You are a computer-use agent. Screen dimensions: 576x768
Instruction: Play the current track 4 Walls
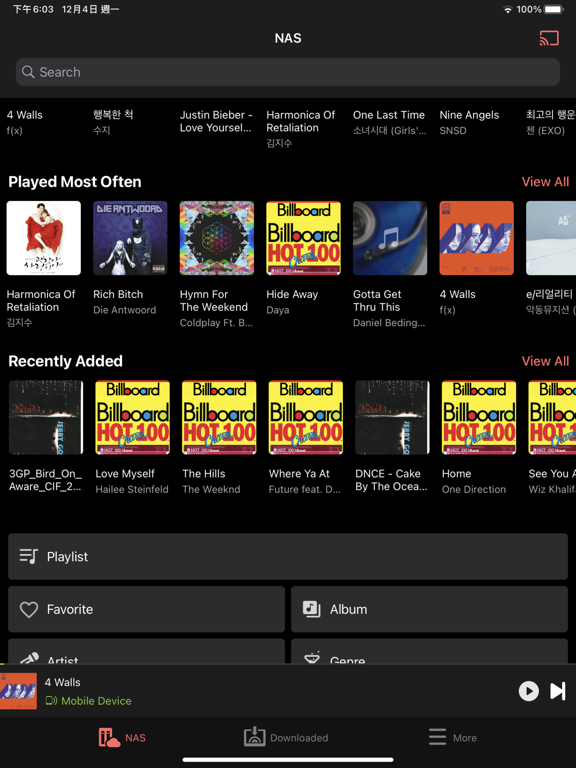528,691
